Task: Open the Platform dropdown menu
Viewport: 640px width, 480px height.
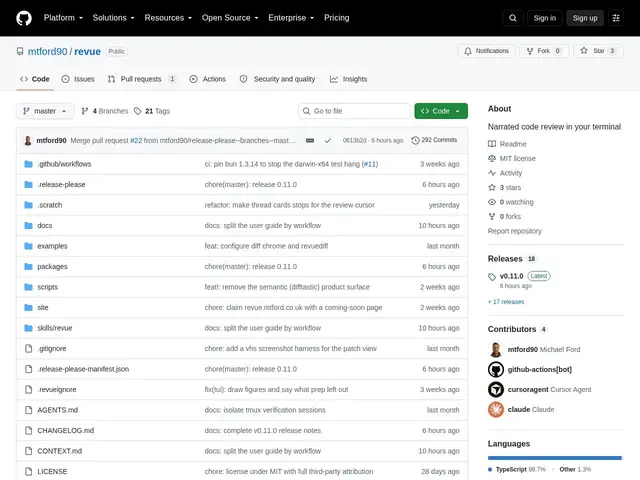Action: pyautogui.click(x=63, y=18)
